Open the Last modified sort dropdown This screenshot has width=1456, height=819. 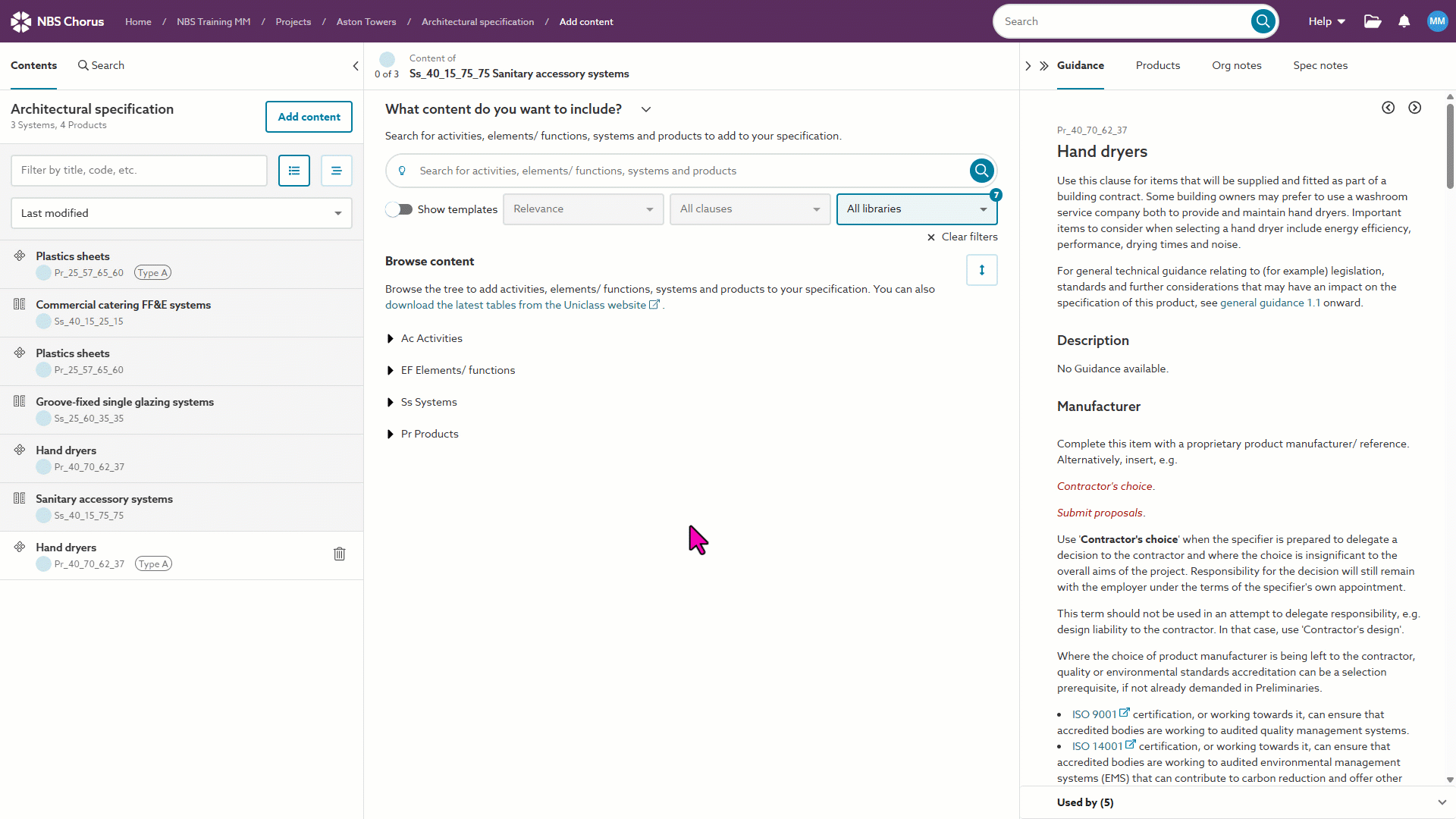pyautogui.click(x=181, y=213)
